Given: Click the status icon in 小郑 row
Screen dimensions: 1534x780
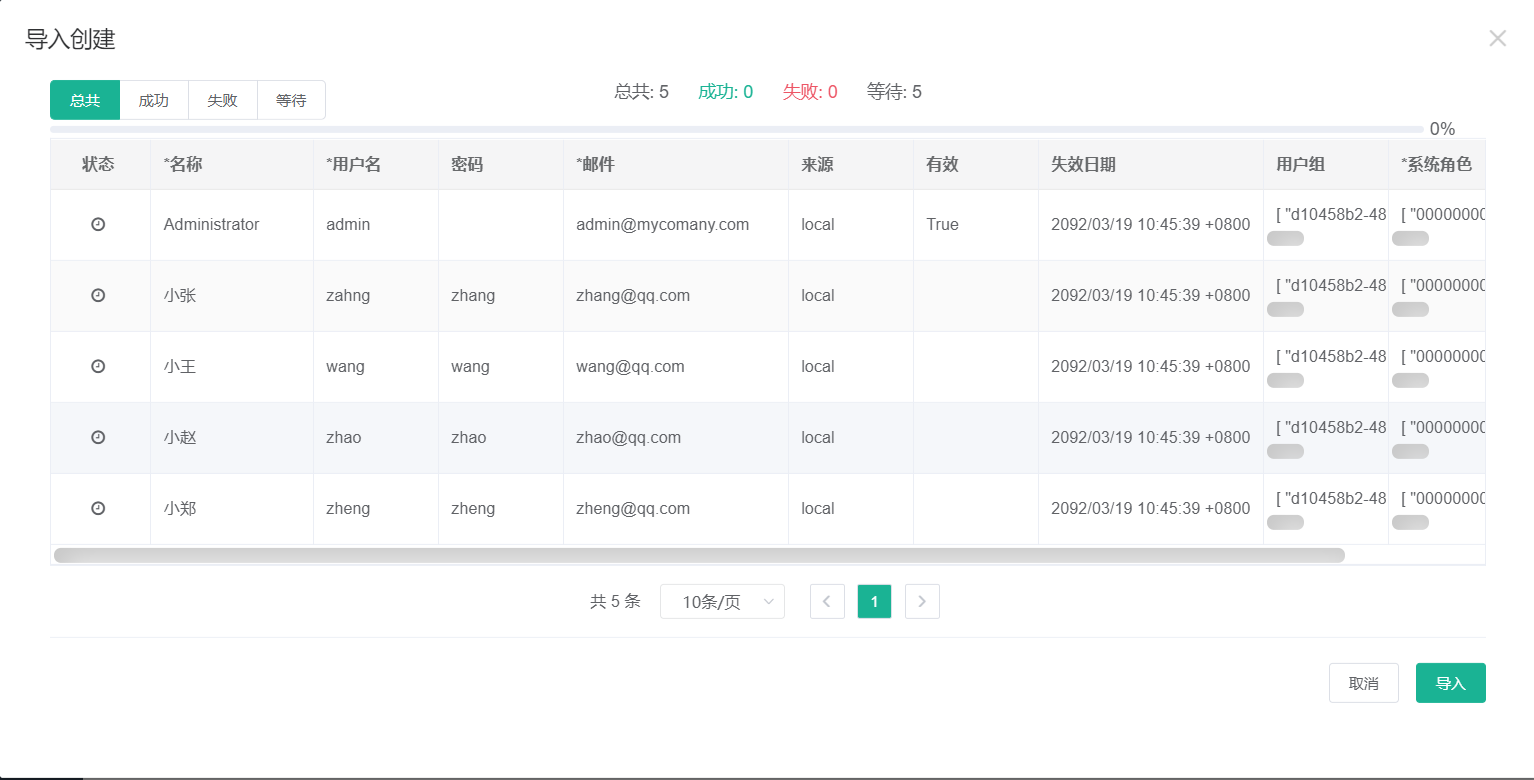Looking at the screenshot, I should click(x=98, y=508).
